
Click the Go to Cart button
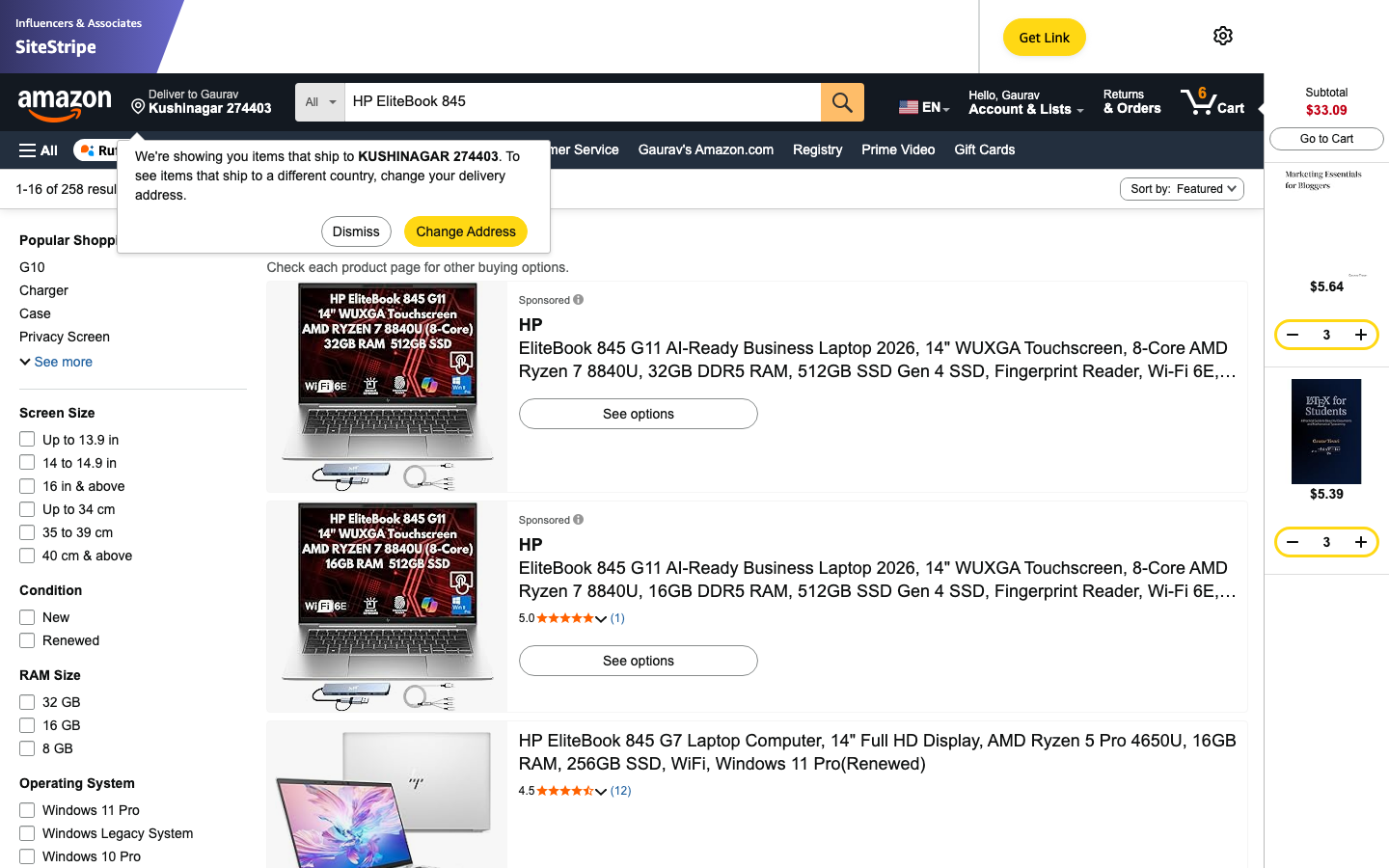(1326, 139)
